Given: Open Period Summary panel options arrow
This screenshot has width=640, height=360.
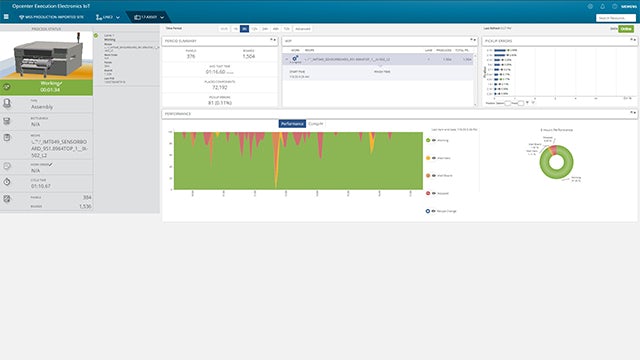Looking at the screenshot, I should [274, 40].
